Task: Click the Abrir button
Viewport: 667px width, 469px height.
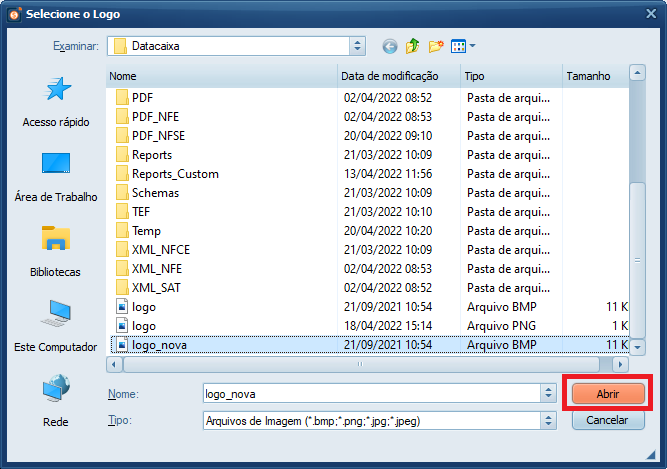Action: click(608, 394)
